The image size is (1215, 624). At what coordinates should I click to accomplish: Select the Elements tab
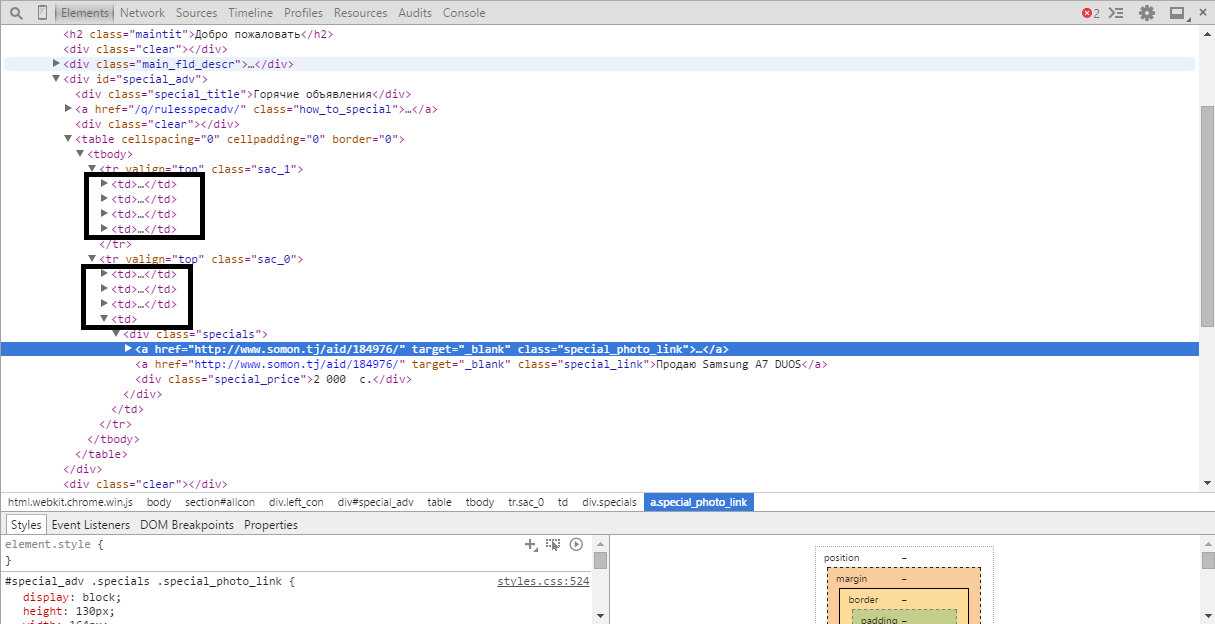(x=85, y=13)
